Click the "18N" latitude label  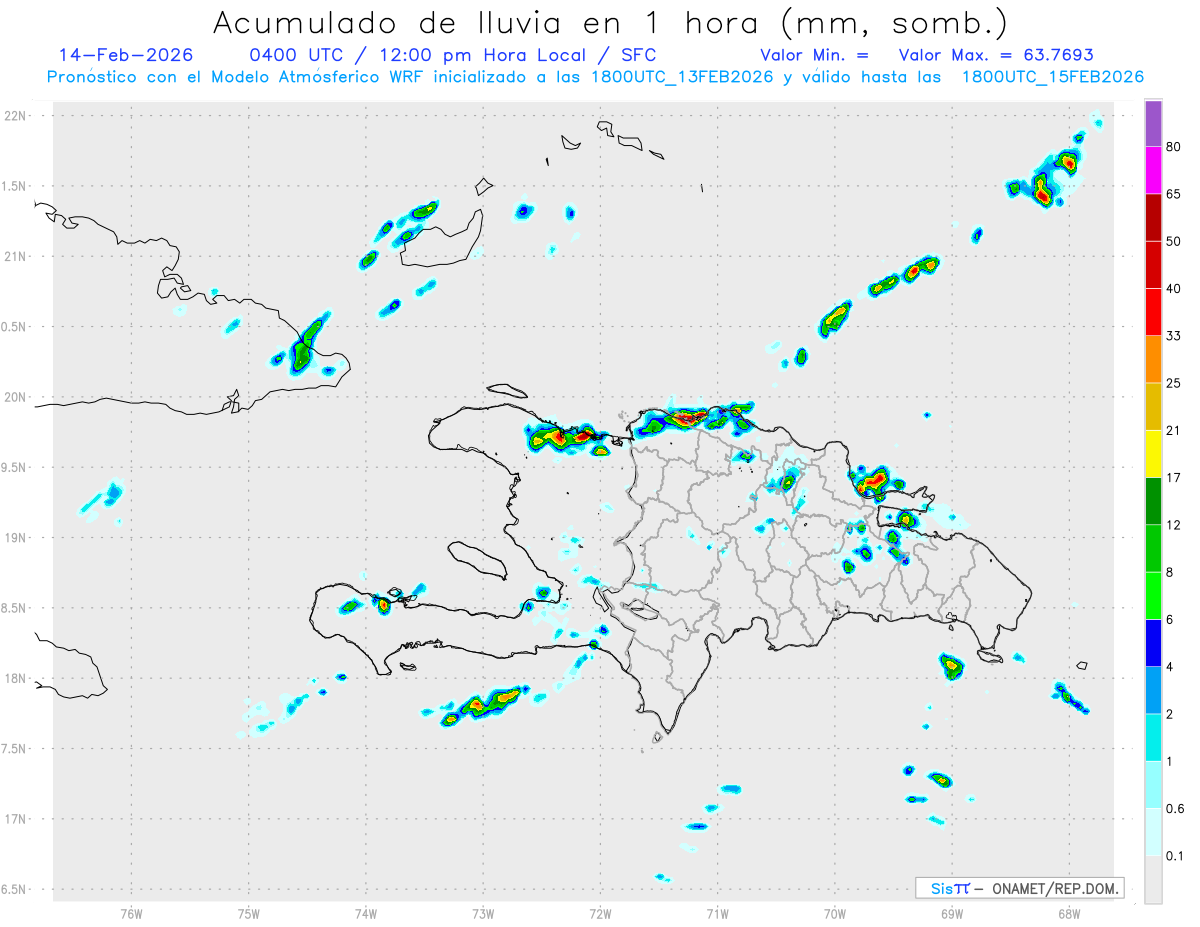(x=14, y=678)
